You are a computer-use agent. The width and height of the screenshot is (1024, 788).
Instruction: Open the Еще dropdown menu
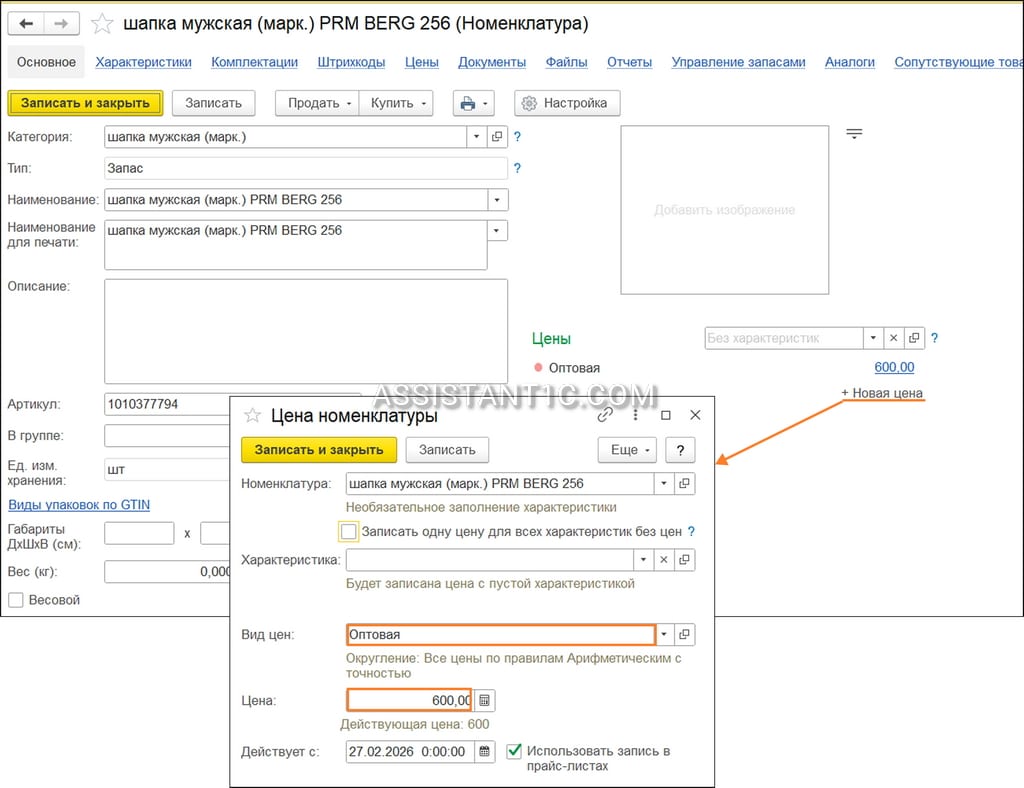tap(628, 450)
